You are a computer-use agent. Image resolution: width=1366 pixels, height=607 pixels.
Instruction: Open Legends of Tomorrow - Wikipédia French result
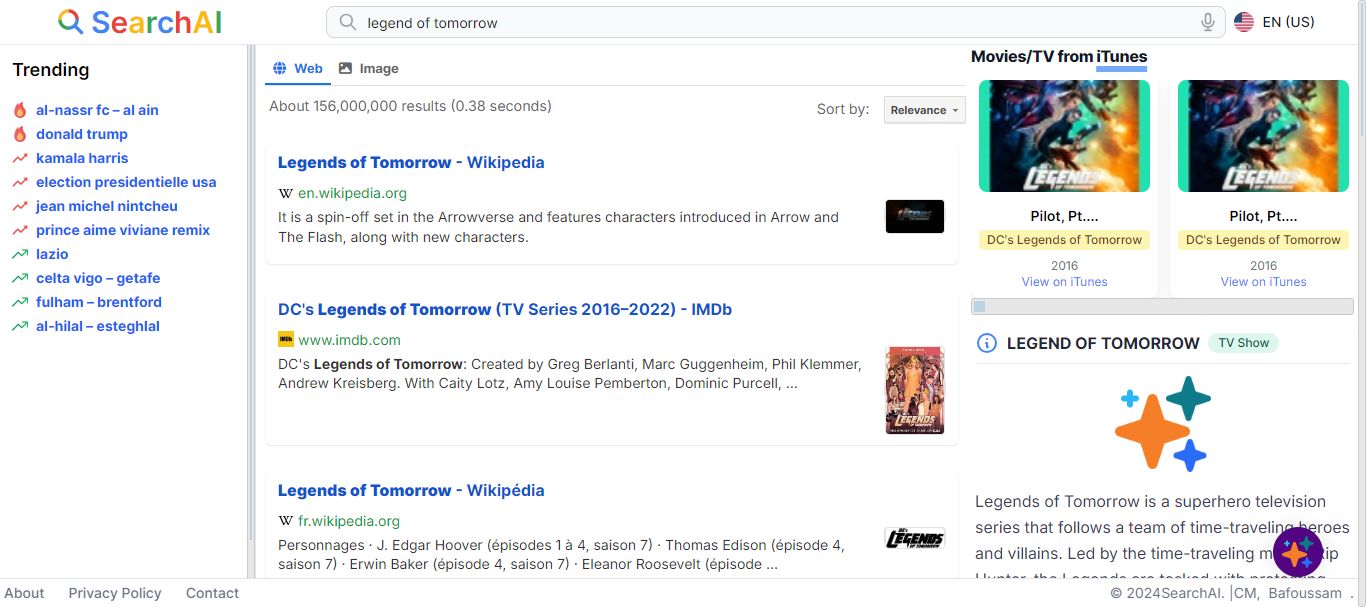coord(411,490)
